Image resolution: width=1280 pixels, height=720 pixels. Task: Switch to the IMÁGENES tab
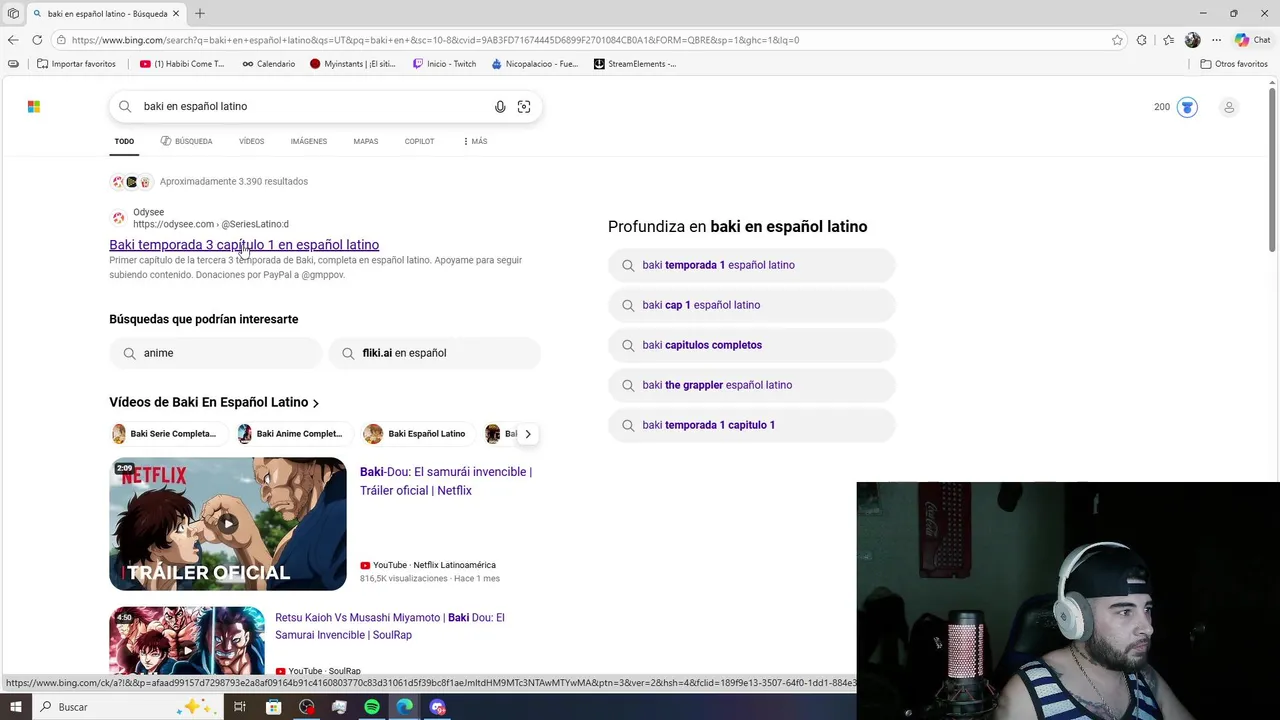click(309, 141)
